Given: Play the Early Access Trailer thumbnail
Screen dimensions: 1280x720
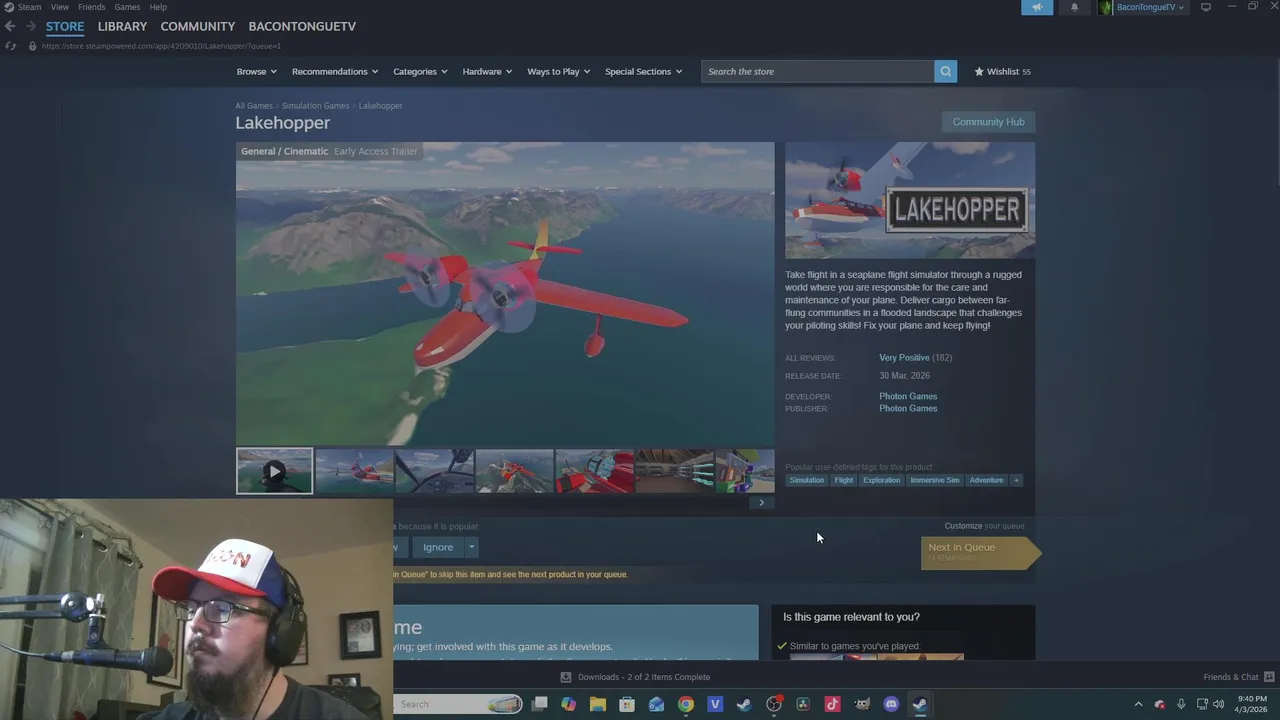Looking at the screenshot, I should (274, 471).
